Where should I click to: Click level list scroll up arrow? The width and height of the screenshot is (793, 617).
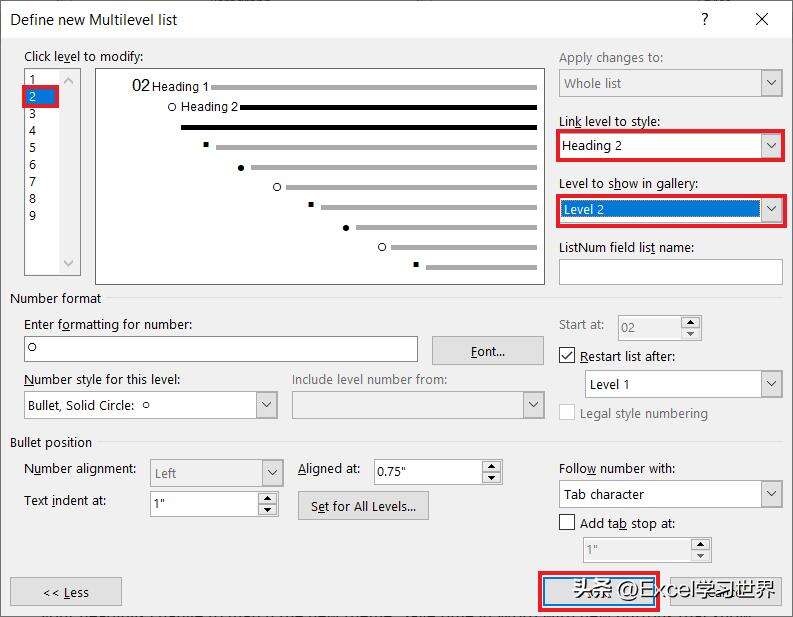click(x=69, y=80)
